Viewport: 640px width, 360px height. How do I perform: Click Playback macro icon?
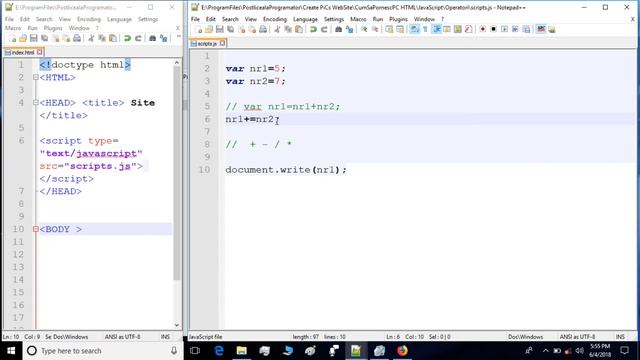[504, 29]
